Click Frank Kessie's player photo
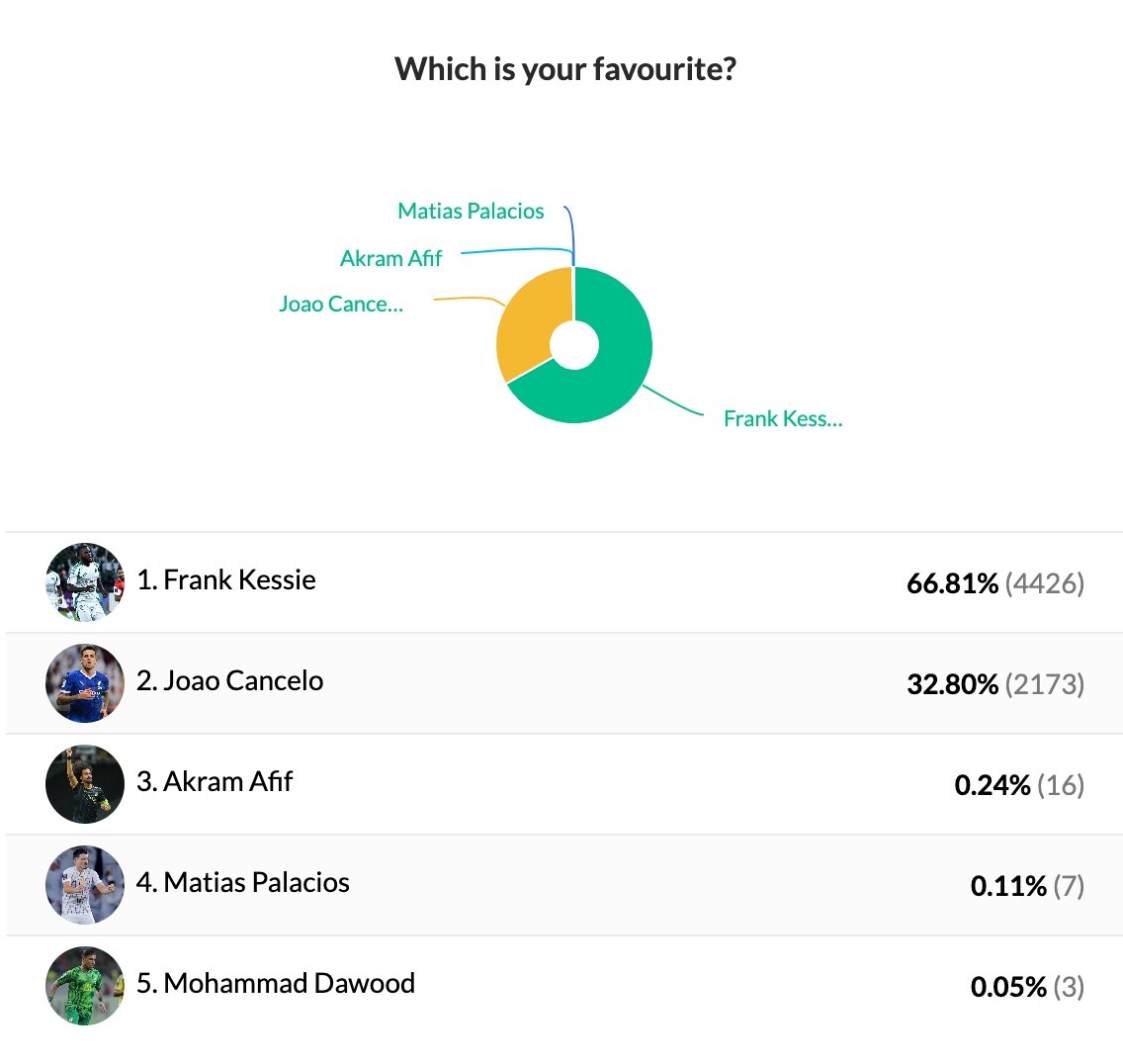 tap(84, 581)
